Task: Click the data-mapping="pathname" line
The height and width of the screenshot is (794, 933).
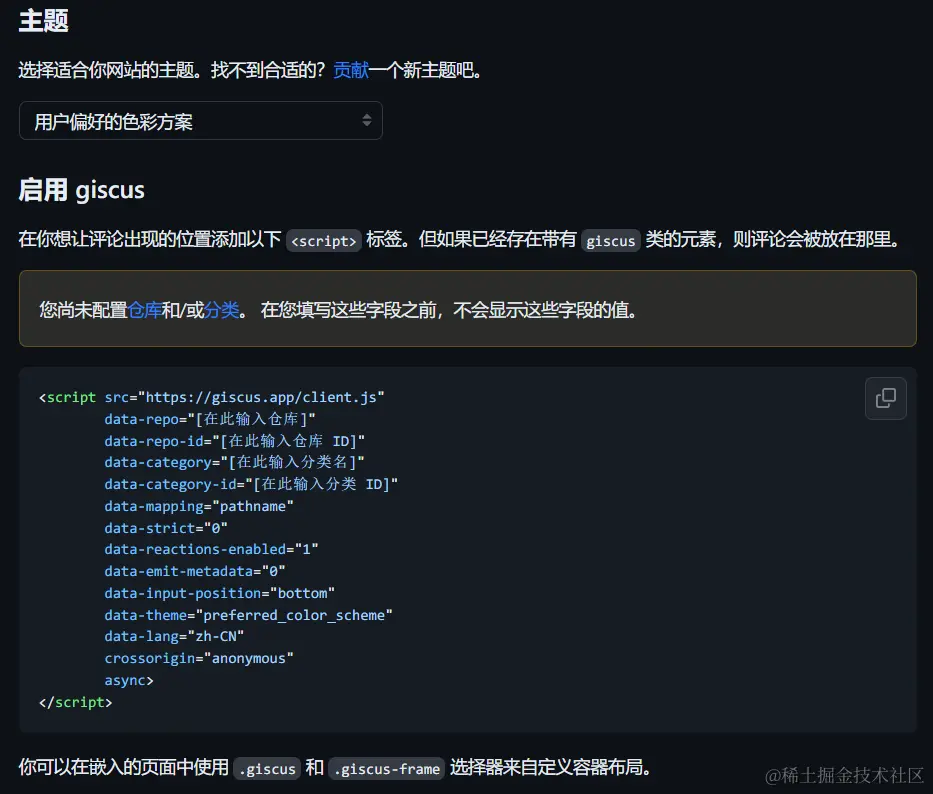Action: pos(199,507)
